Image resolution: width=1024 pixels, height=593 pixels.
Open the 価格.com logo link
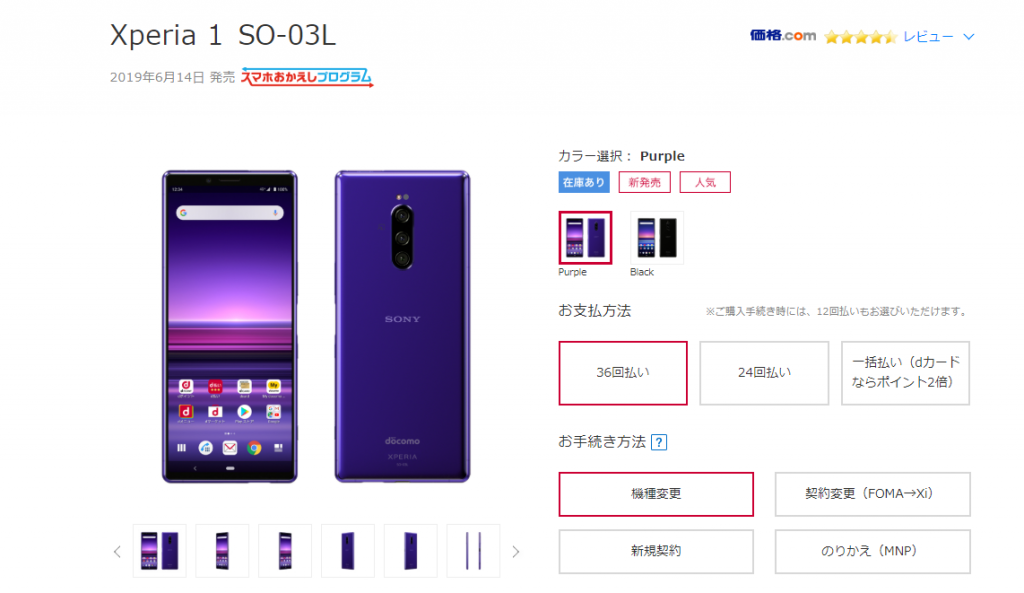(x=783, y=35)
